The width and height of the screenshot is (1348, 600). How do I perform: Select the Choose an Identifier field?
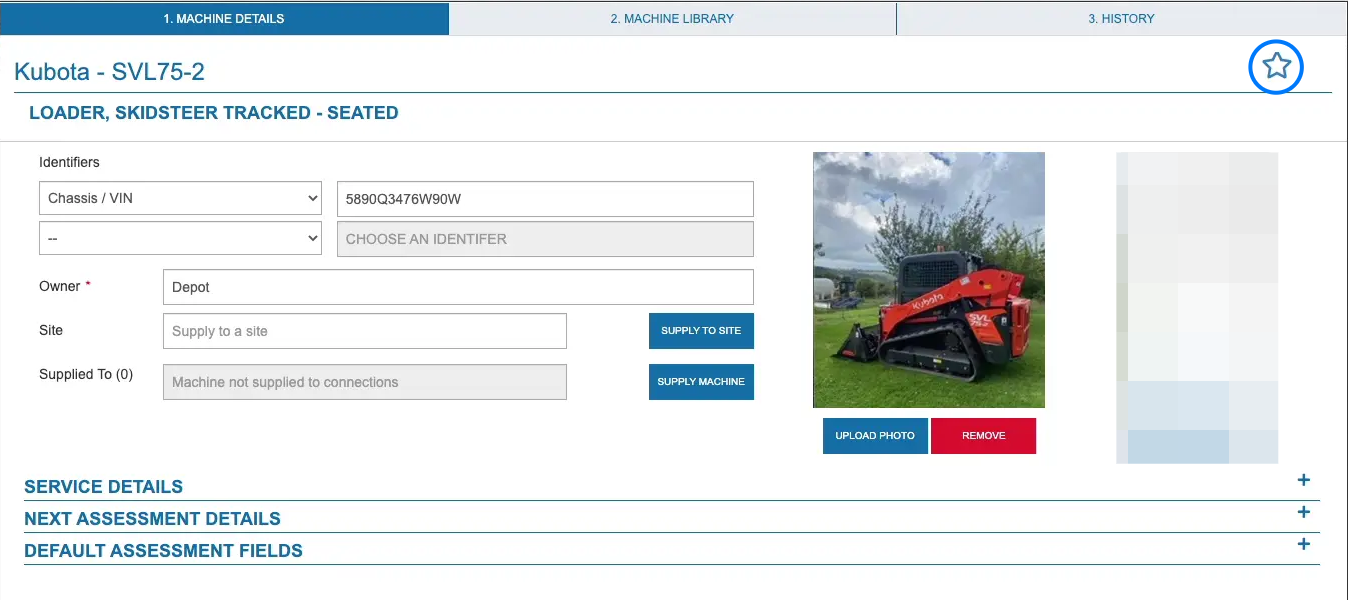545,239
